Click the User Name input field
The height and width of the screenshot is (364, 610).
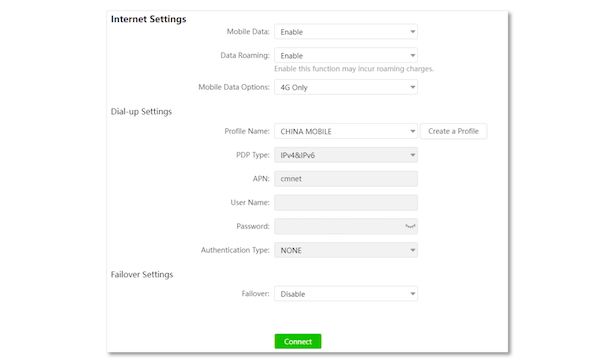pos(345,203)
